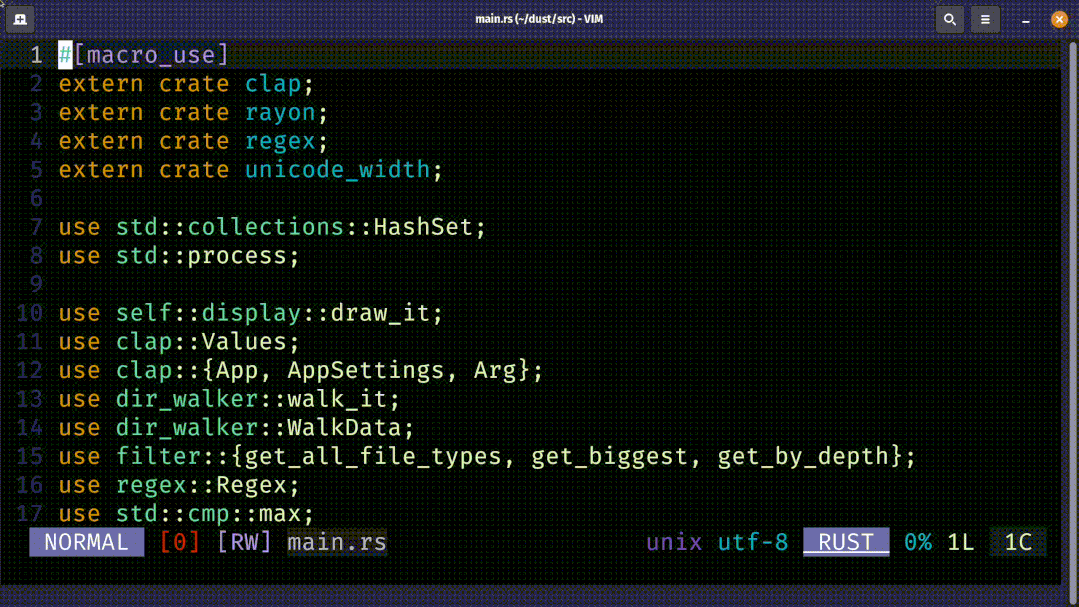This screenshot has height=607, width=1079.
Task: Click the main.rs filename in statusline
Action: tap(337, 542)
